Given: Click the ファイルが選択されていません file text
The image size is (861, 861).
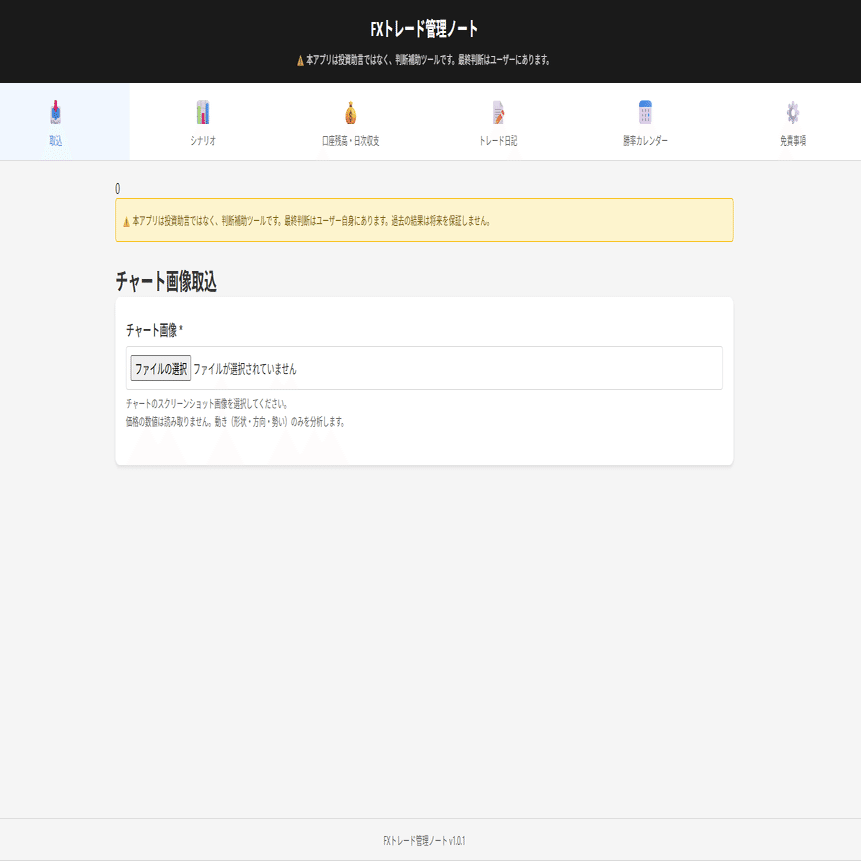Looking at the screenshot, I should coord(245,368).
